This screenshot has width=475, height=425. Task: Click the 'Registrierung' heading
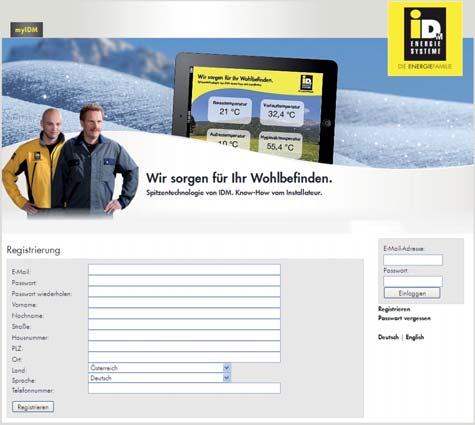pyautogui.click(x=33, y=250)
